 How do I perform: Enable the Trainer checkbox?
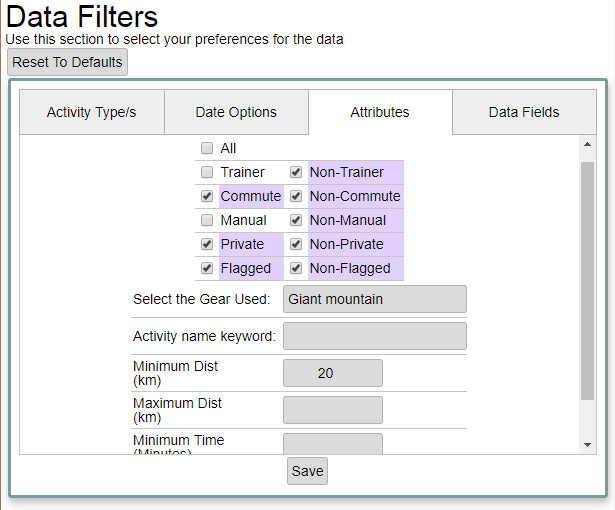click(x=207, y=172)
